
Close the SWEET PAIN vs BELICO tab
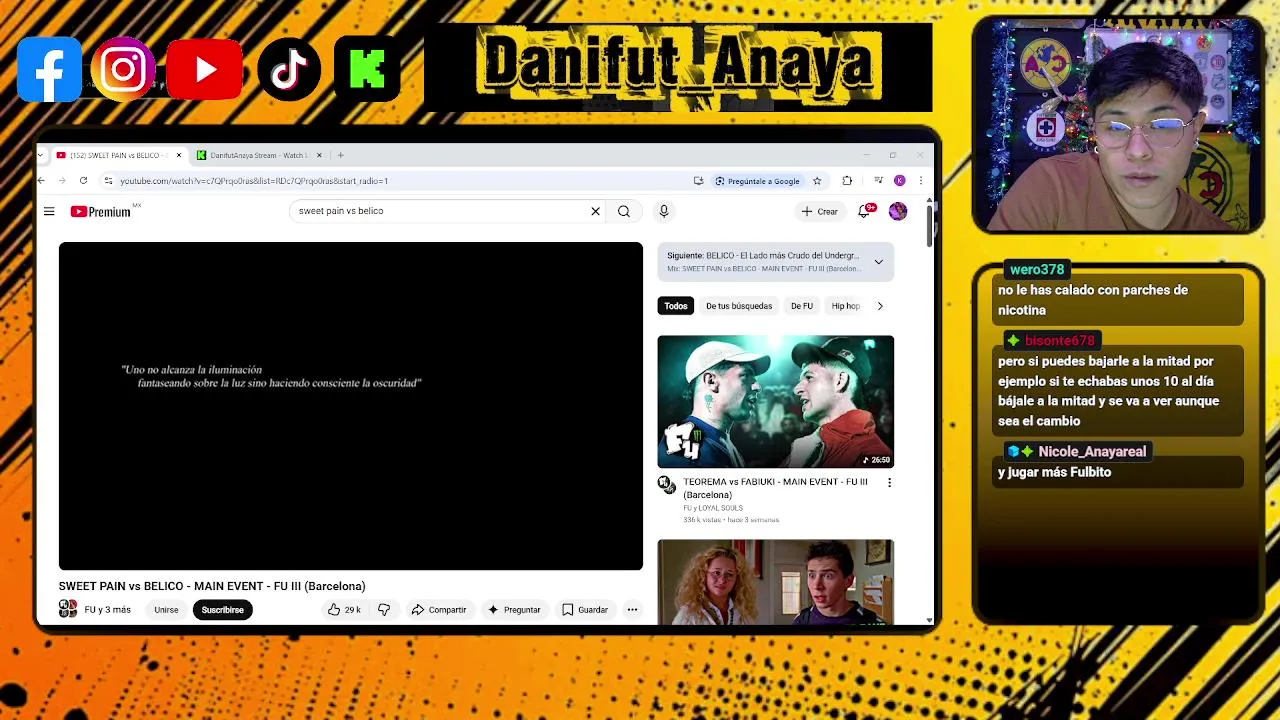[179, 155]
